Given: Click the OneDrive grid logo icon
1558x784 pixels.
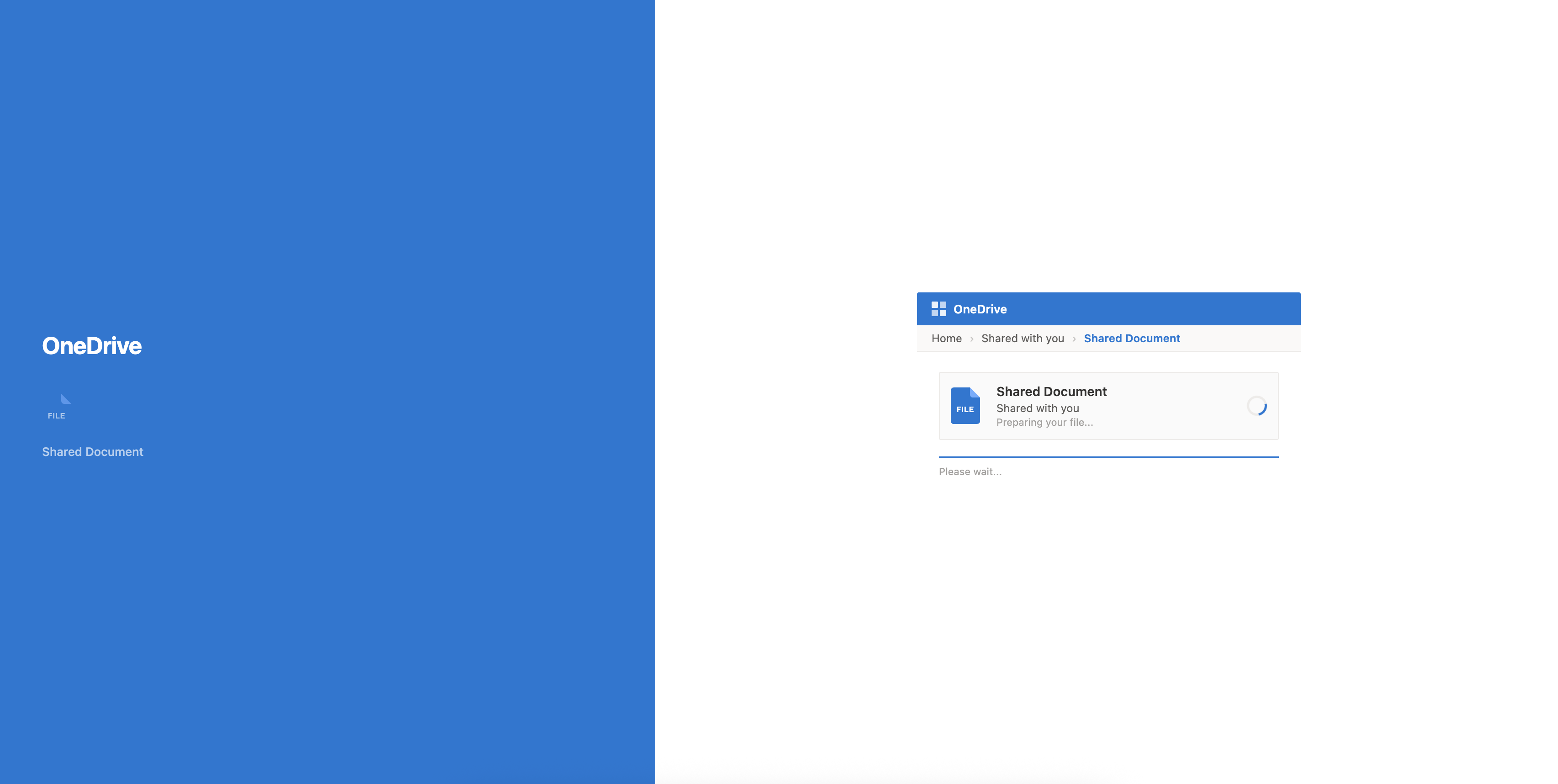Looking at the screenshot, I should (938, 309).
